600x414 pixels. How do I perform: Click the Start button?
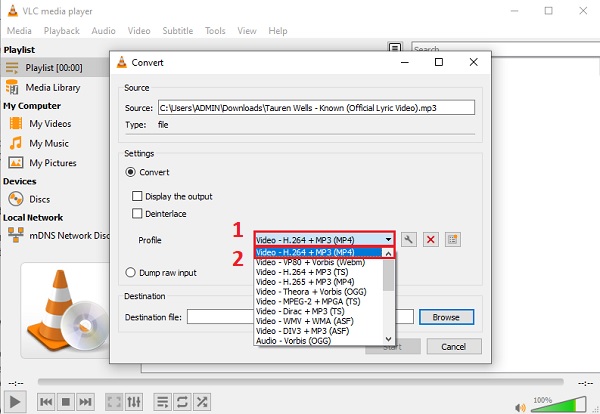[x=393, y=347]
